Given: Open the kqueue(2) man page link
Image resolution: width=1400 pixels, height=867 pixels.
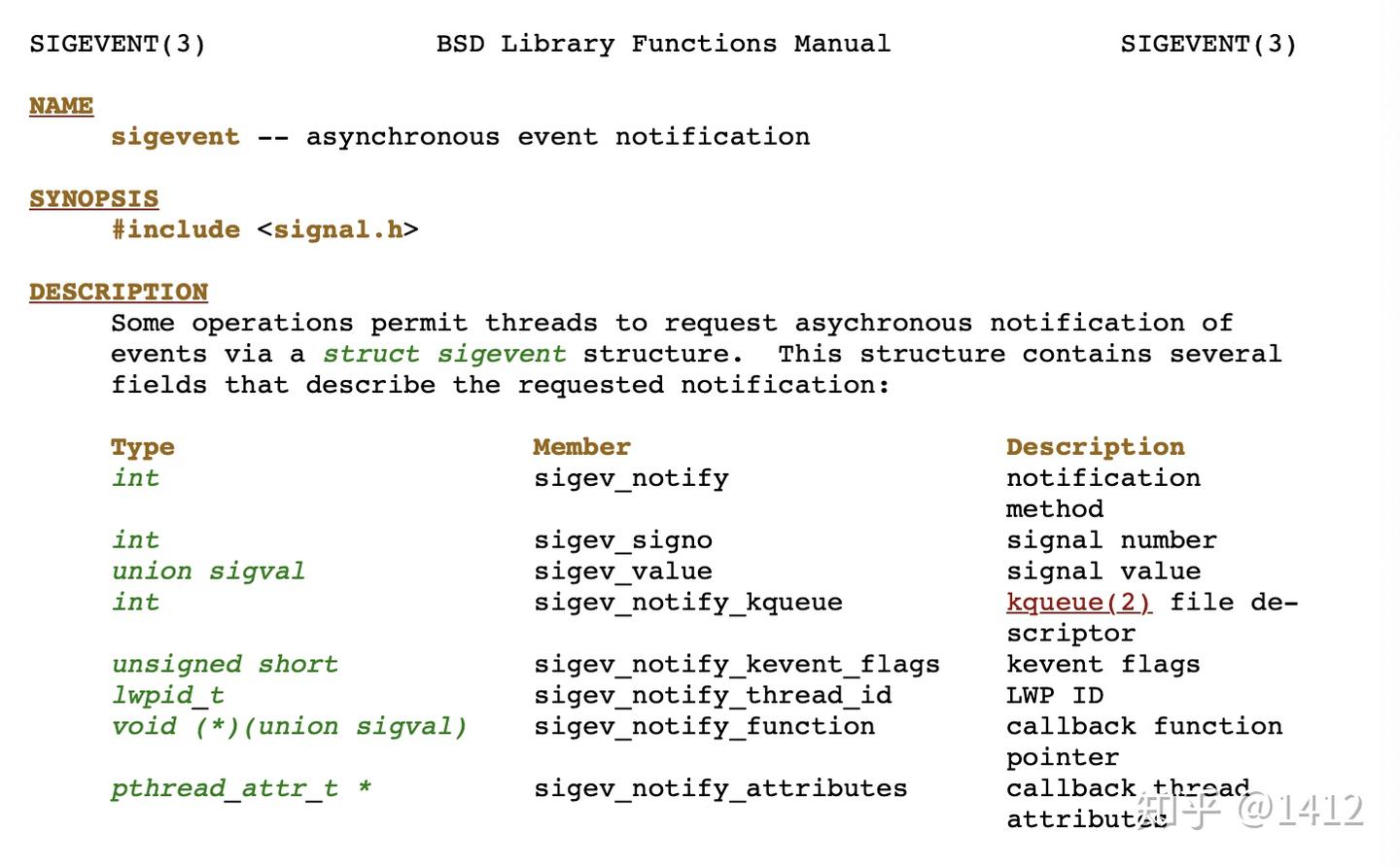Looking at the screenshot, I should pos(1078,603).
